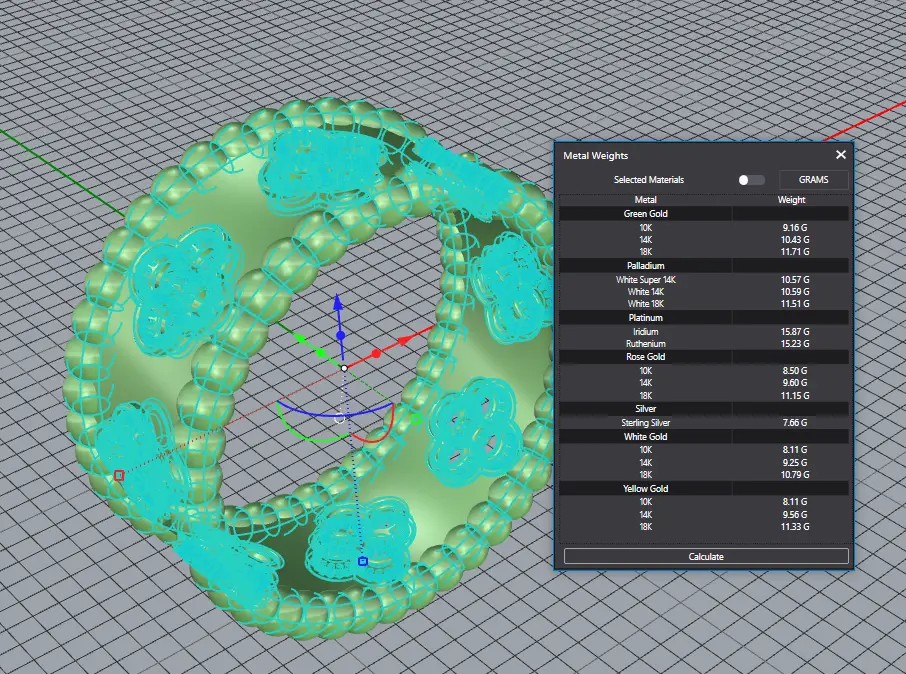
Task: Select the White Gold category header
Action: pos(703,436)
